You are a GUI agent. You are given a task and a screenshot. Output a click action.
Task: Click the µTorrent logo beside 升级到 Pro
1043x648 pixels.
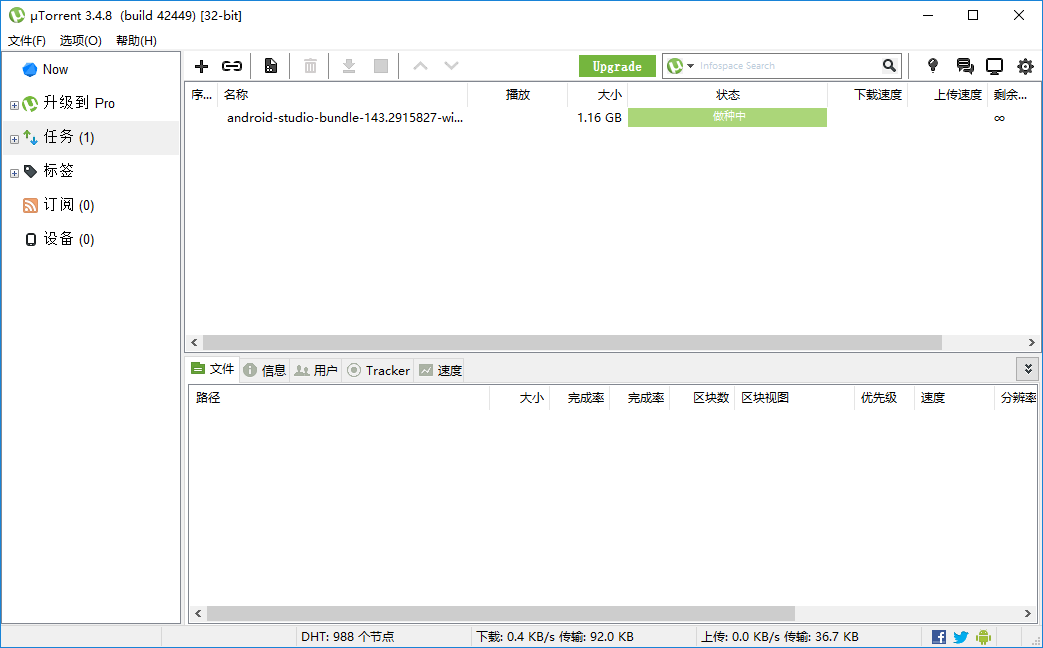click(30, 103)
